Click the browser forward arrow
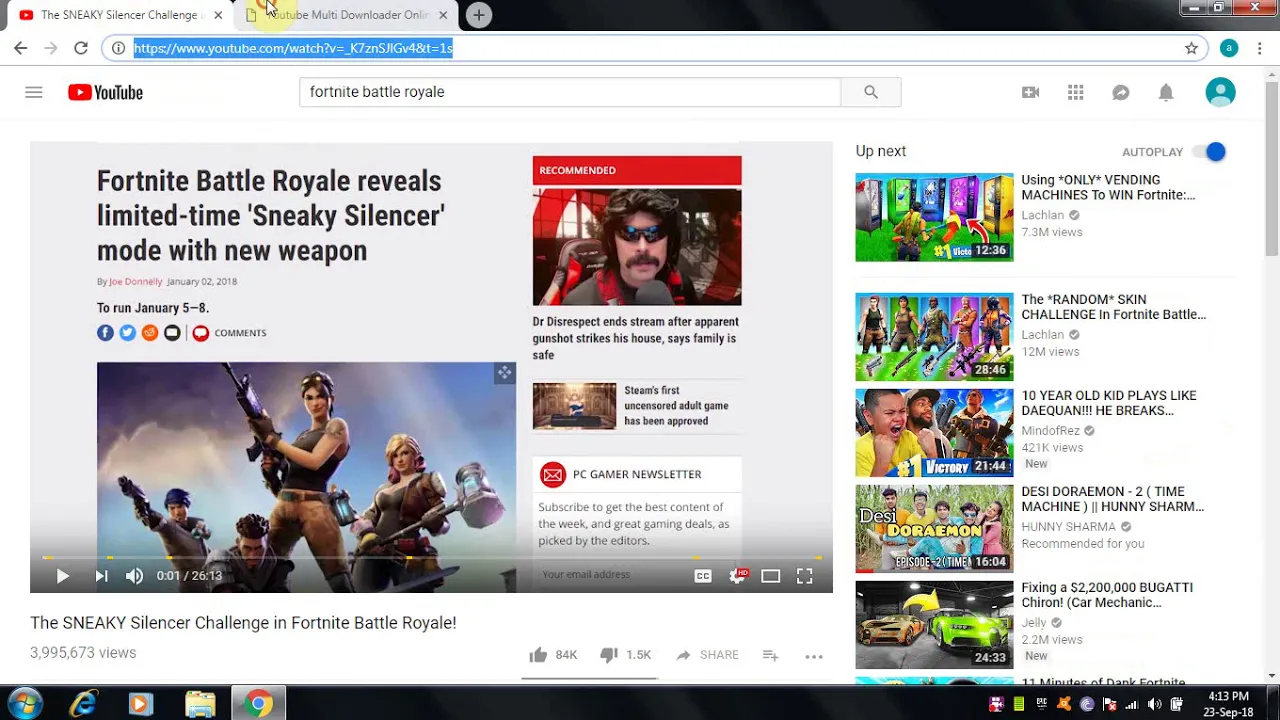 (x=51, y=48)
